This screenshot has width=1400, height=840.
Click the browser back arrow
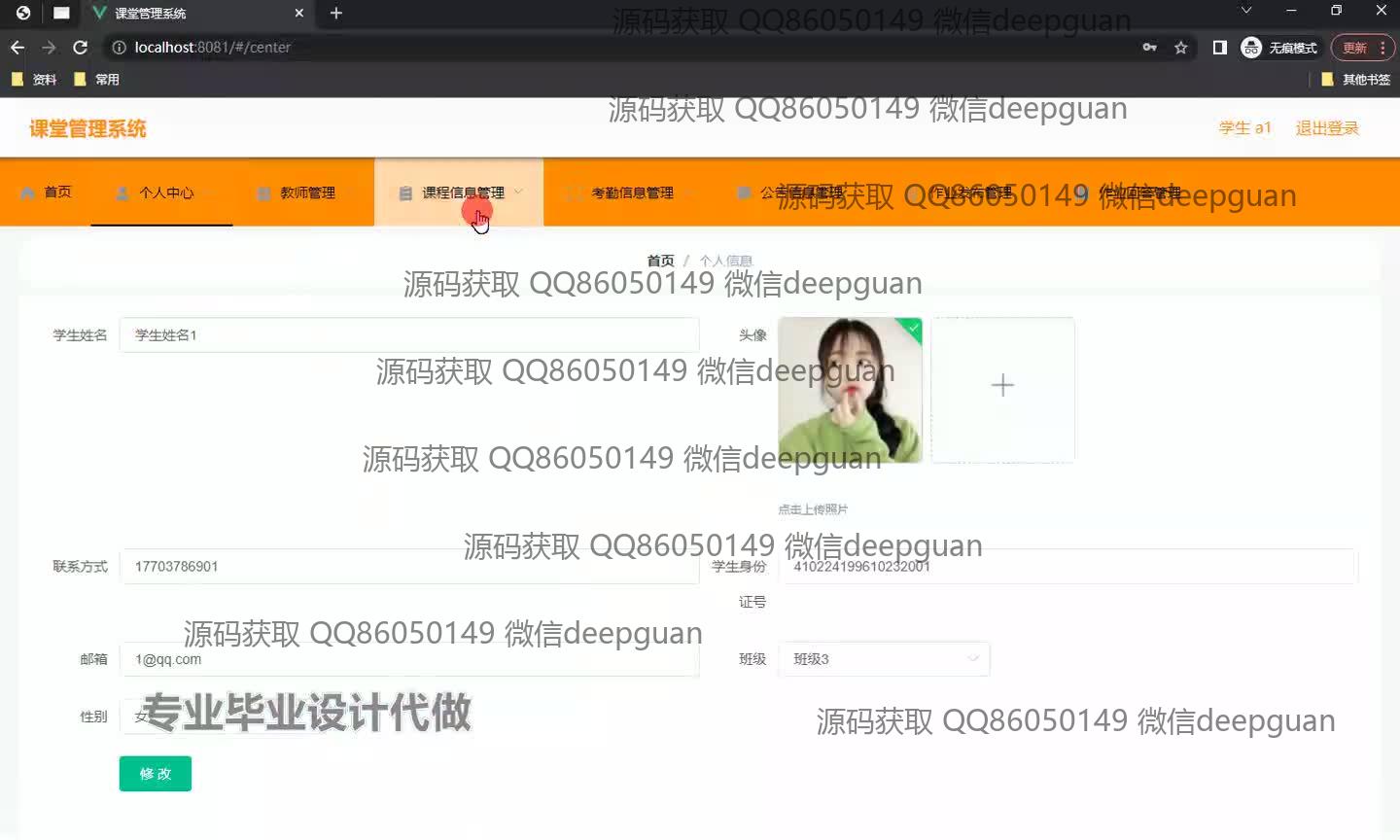17,48
